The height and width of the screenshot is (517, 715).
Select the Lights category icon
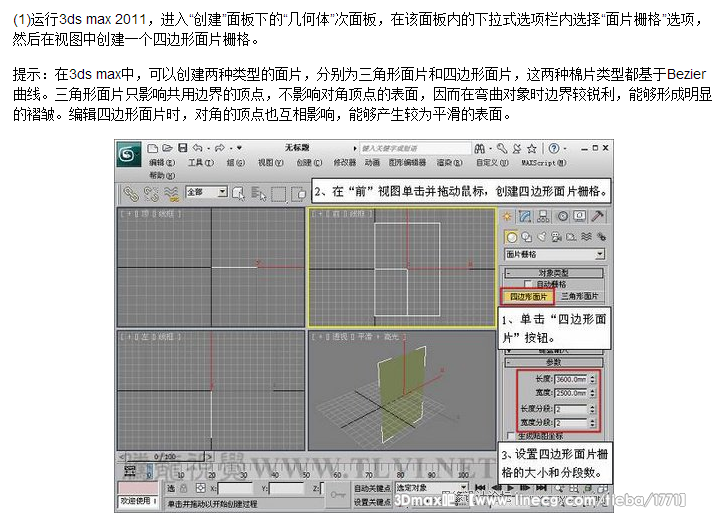click(x=542, y=237)
